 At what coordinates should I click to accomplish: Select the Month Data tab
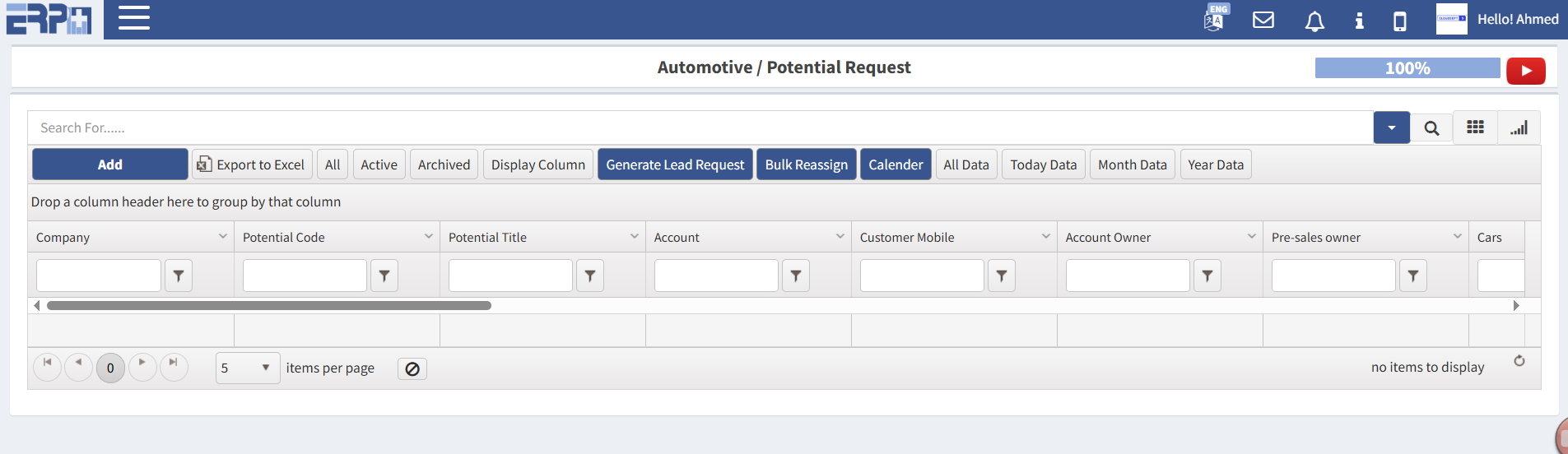pos(1132,164)
